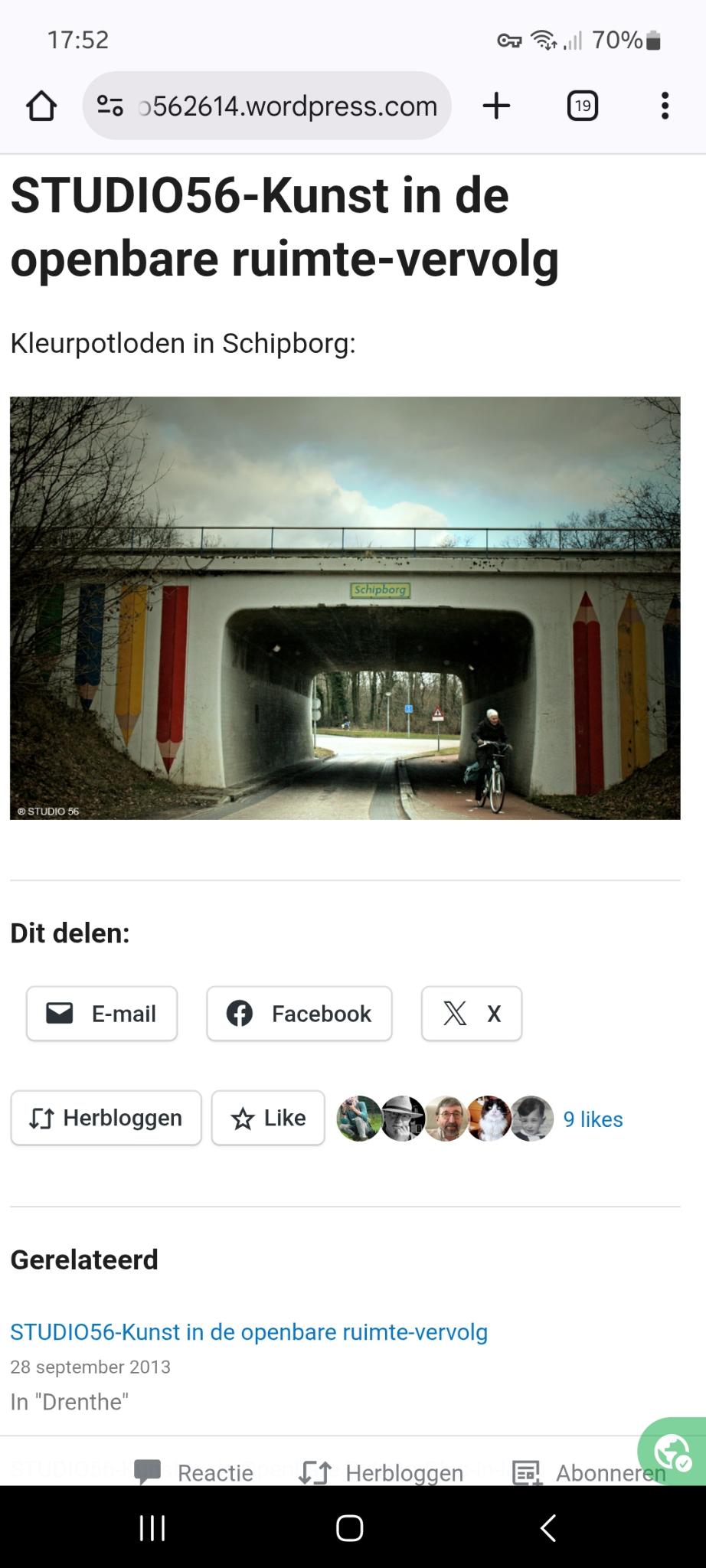Open the Schipborg tunnel photo
Viewport: 706px width, 1568px height.
pos(345,608)
